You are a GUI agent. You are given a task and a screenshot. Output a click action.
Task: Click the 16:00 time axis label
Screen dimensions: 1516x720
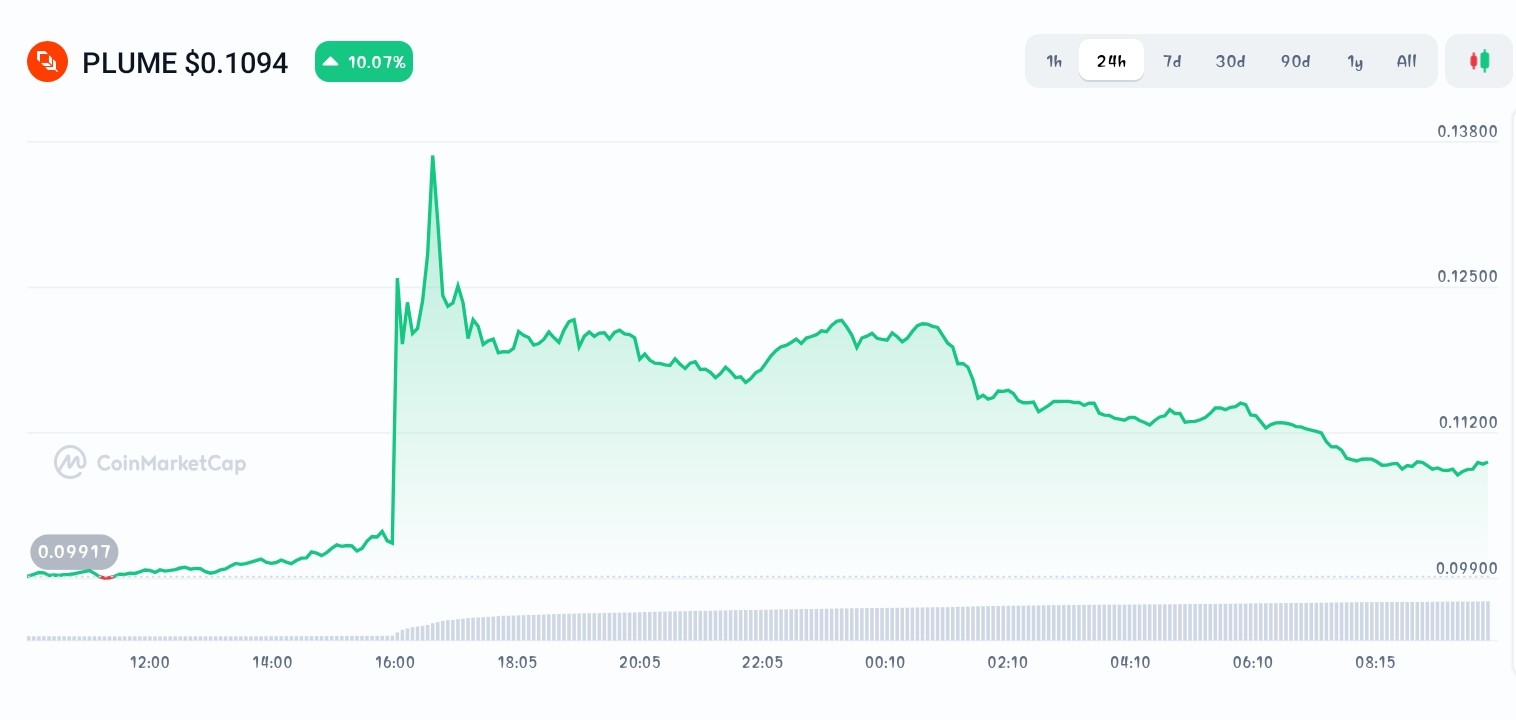point(395,662)
